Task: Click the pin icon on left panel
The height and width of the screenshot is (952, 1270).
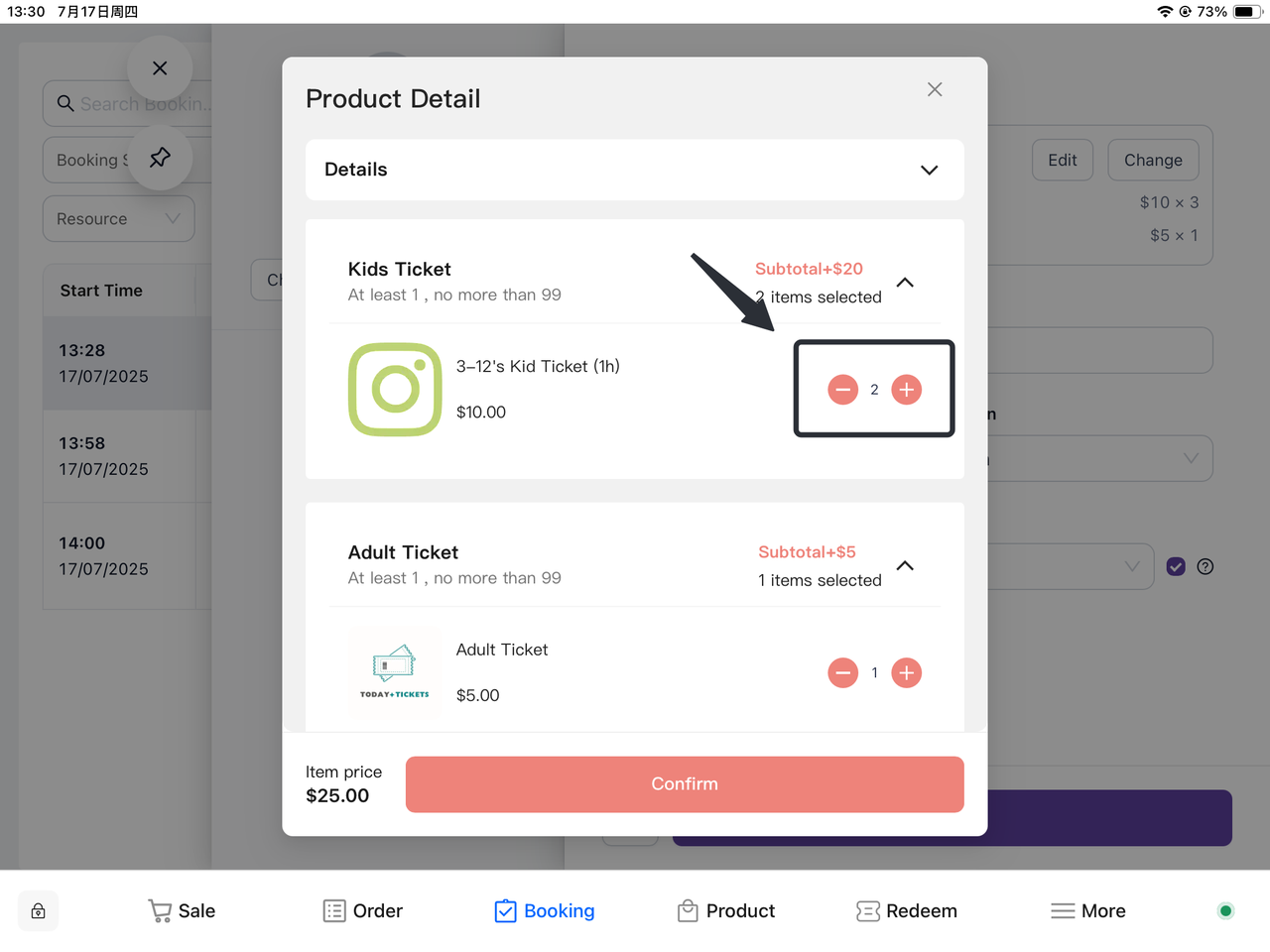Action: tap(160, 158)
